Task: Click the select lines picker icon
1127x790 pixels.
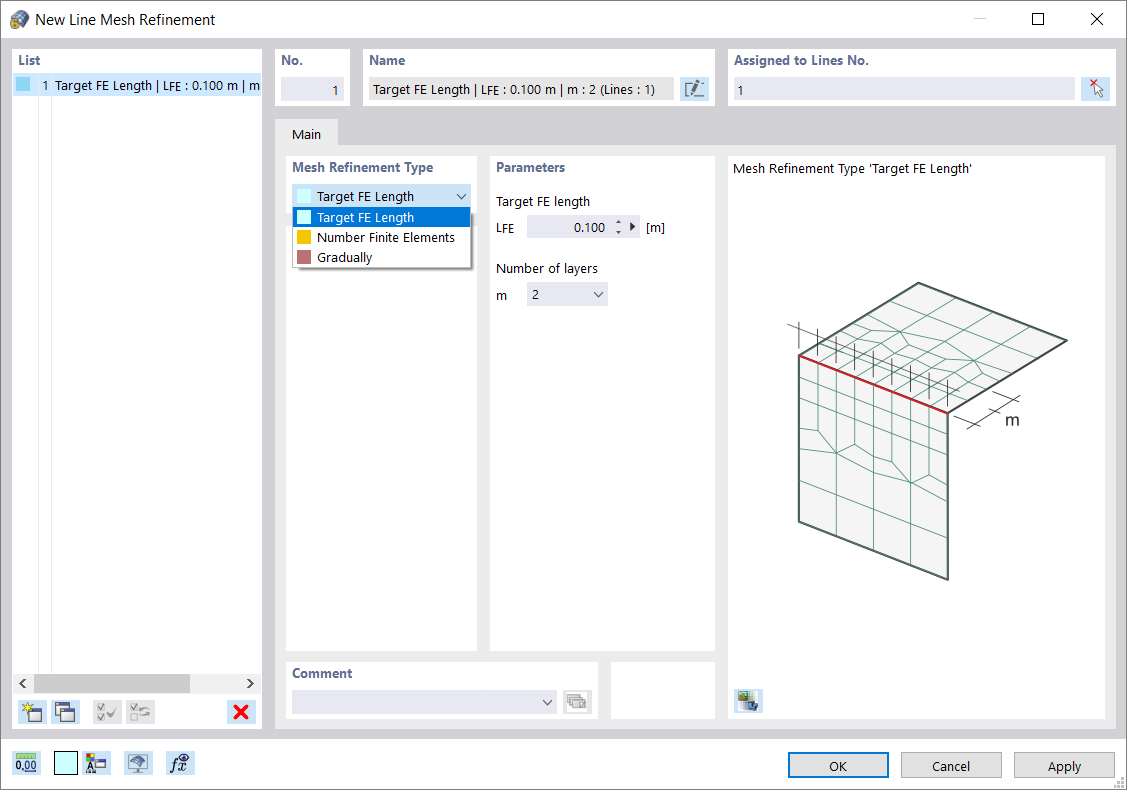Action: pyautogui.click(x=1095, y=89)
